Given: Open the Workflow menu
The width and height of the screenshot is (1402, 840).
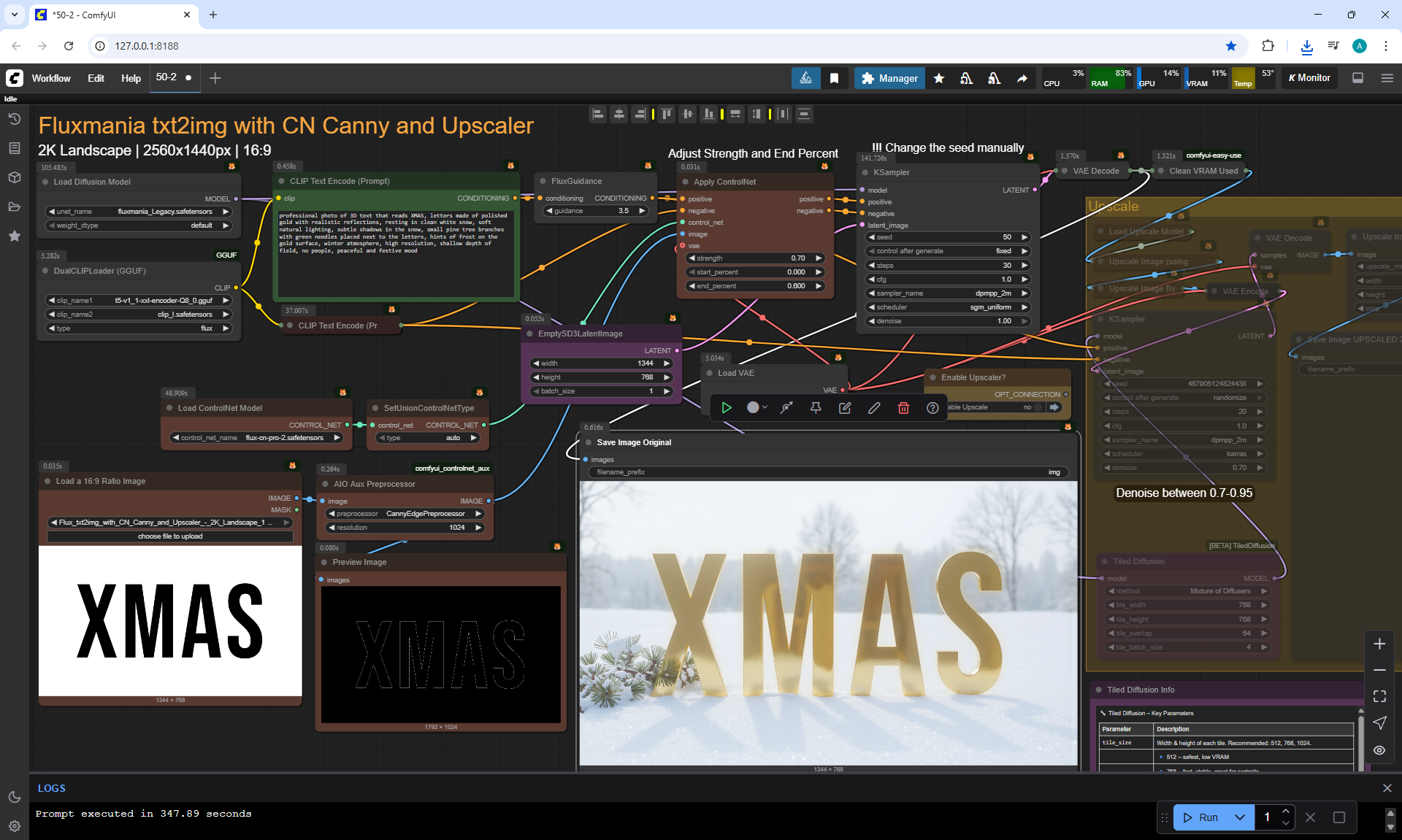Looking at the screenshot, I should click(51, 78).
